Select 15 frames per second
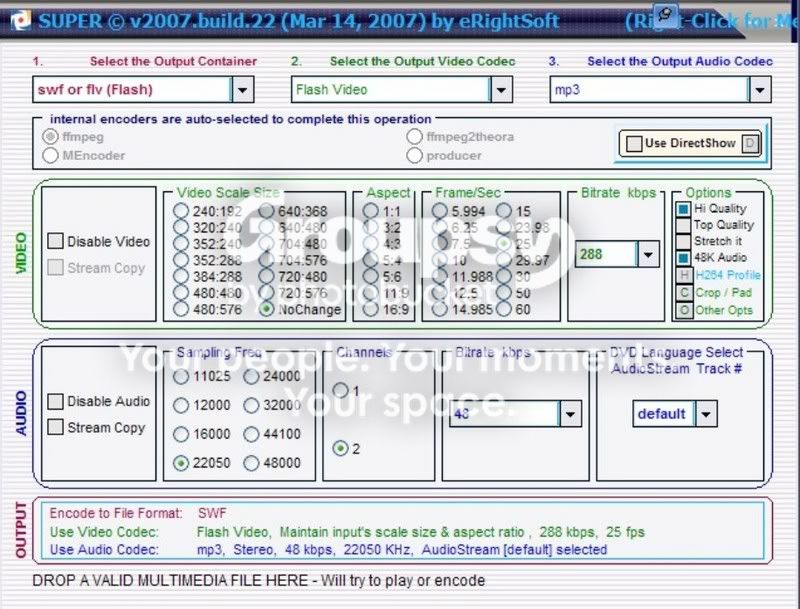The height and width of the screenshot is (609, 800). click(x=504, y=211)
